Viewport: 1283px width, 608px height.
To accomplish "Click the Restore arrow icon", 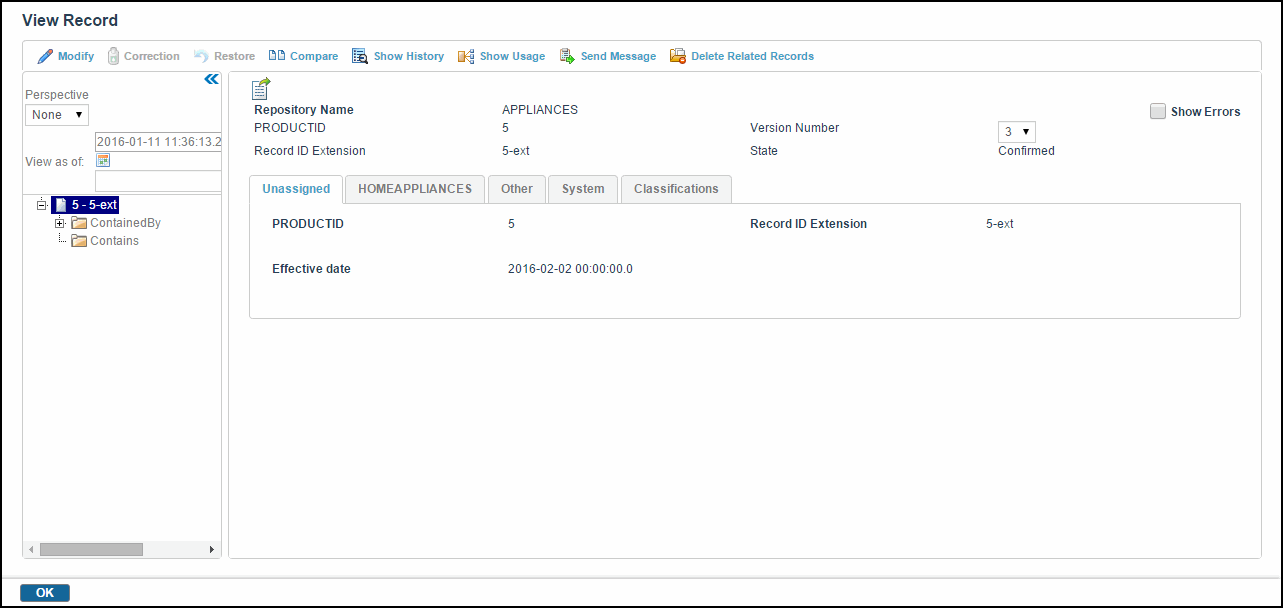I will tap(201, 57).
